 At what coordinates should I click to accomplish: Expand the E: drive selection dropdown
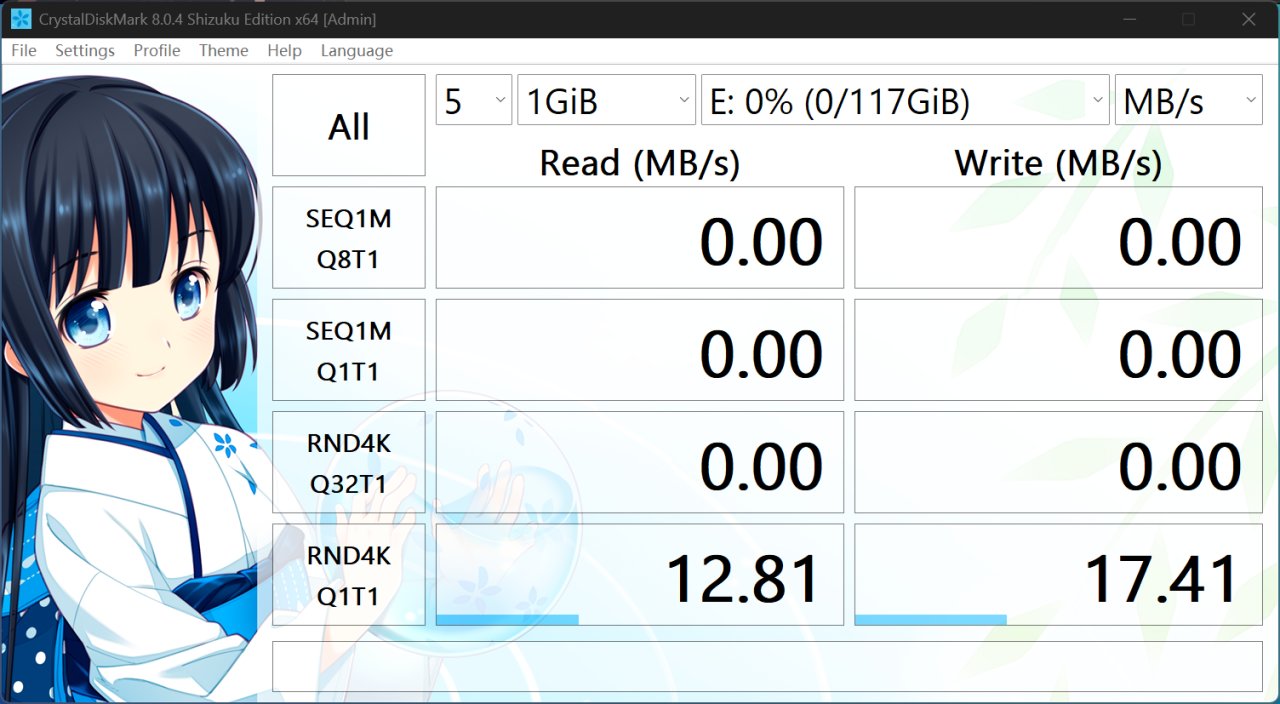tap(905, 100)
